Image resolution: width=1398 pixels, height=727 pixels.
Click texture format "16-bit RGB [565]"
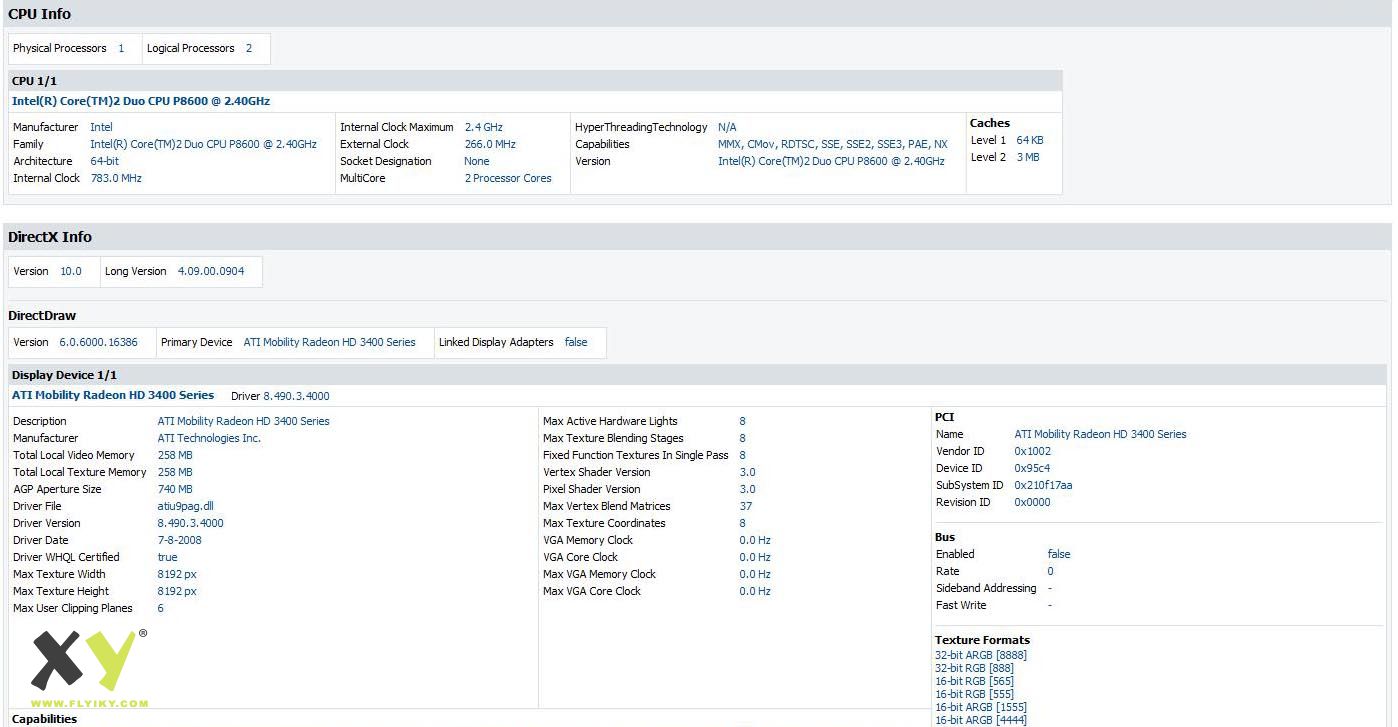(x=974, y=681)
